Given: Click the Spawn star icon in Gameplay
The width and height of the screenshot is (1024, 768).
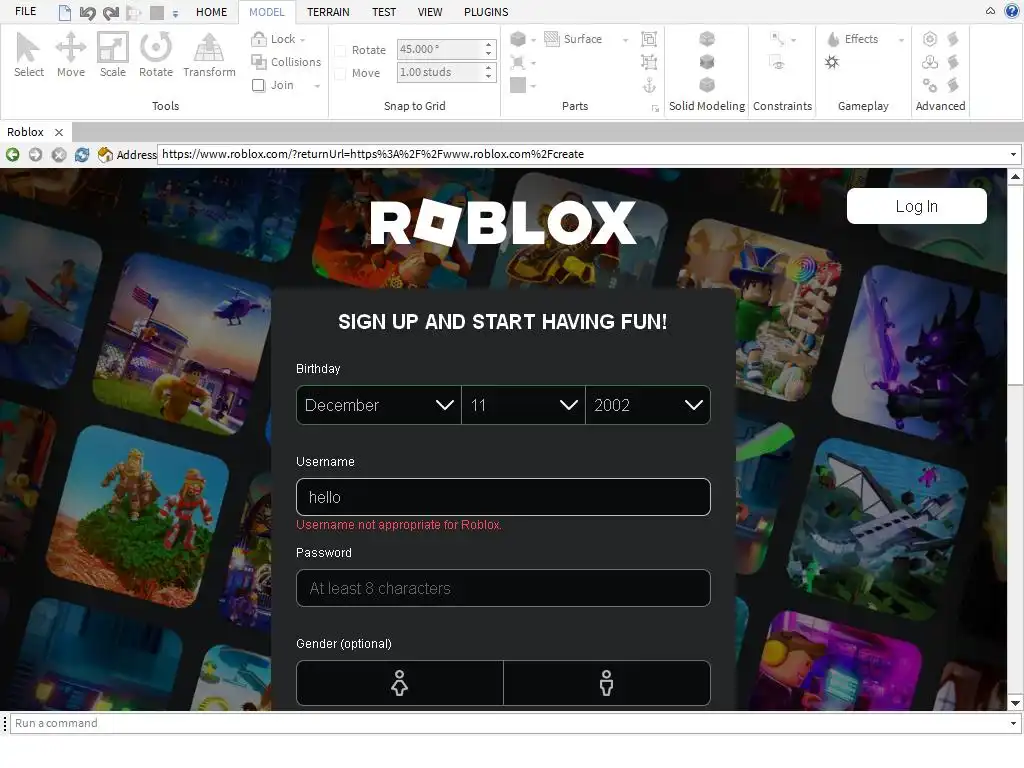Looking at the screenshot, I should (832, 62).
